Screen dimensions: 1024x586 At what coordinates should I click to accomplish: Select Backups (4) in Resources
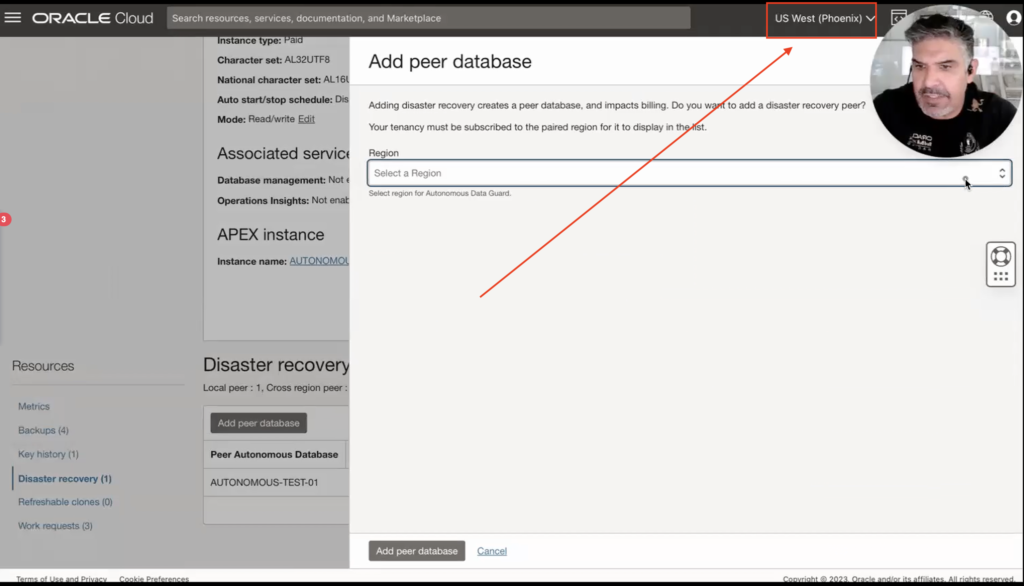tap(43, 430)
